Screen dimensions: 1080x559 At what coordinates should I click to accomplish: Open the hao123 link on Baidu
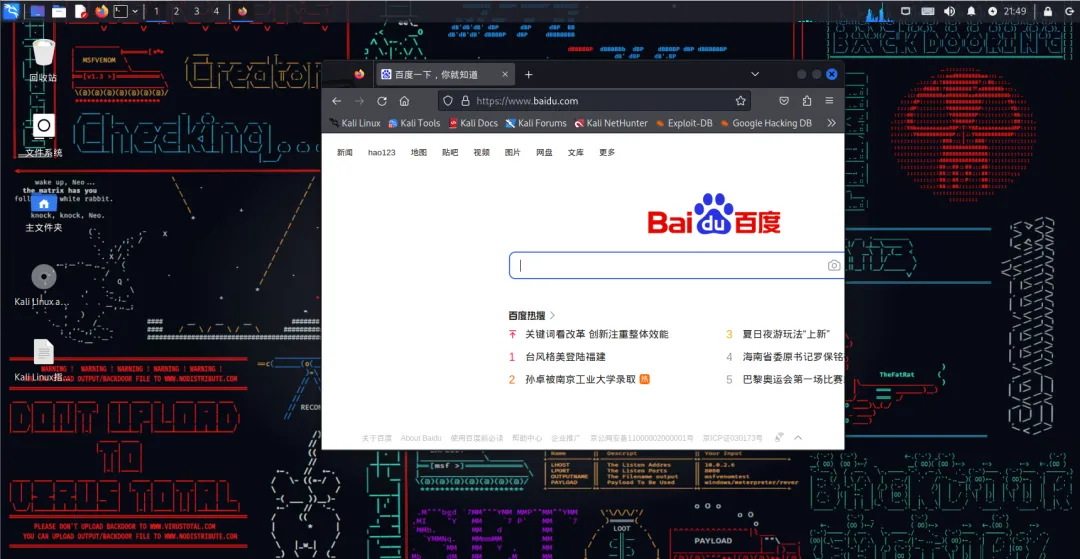coord(382,153)
